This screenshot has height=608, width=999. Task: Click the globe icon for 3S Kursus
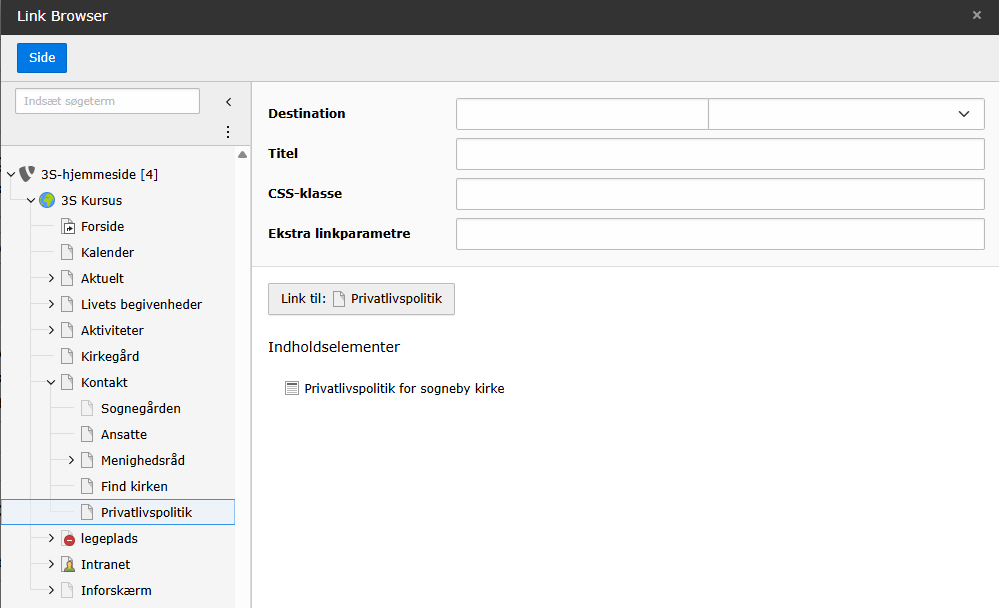(47, 200)
